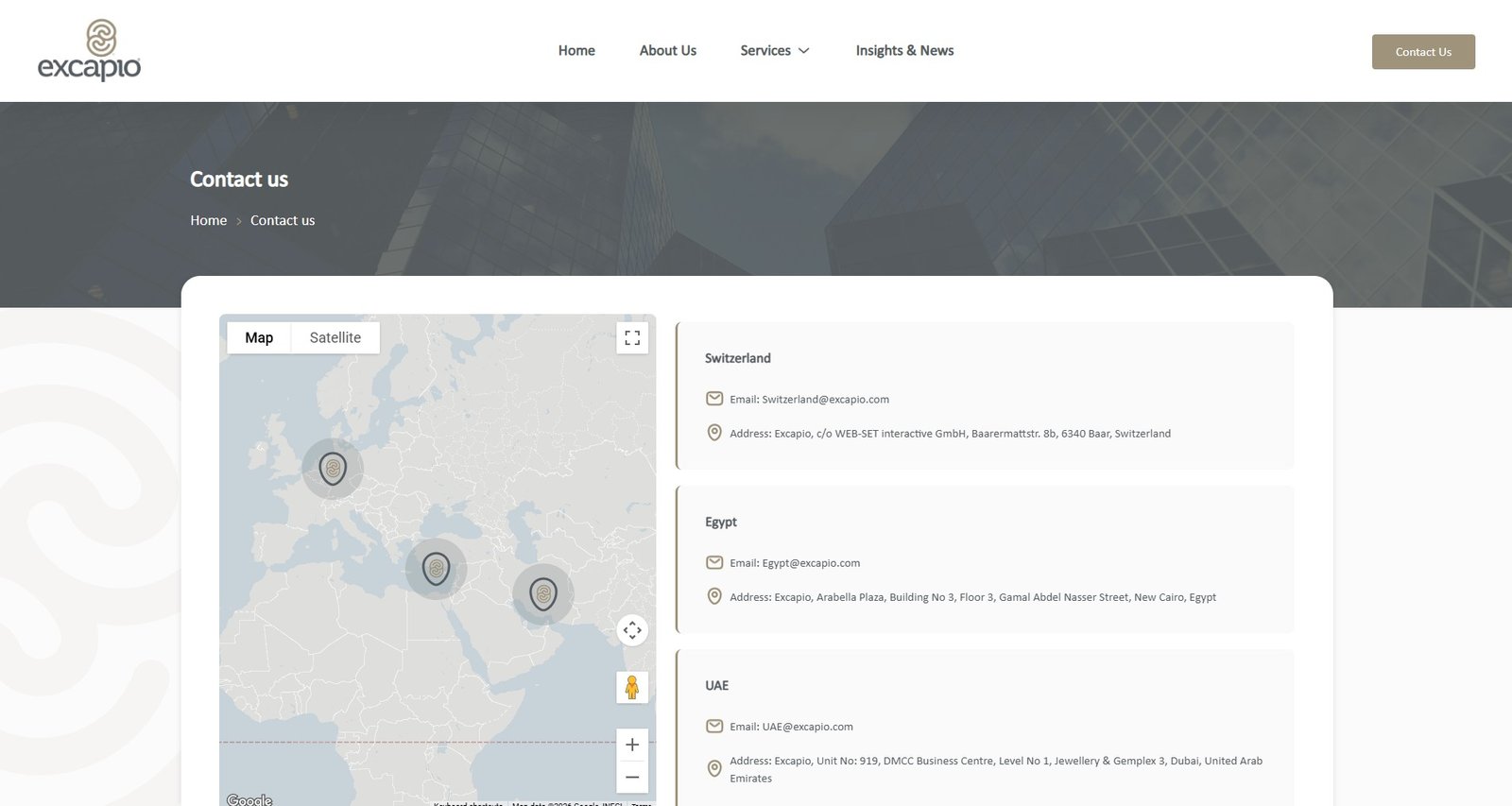Image resolution: width=1512 pixels, height=806 pixels.
Task: Select the Map view type
Action: click(259, 337)
